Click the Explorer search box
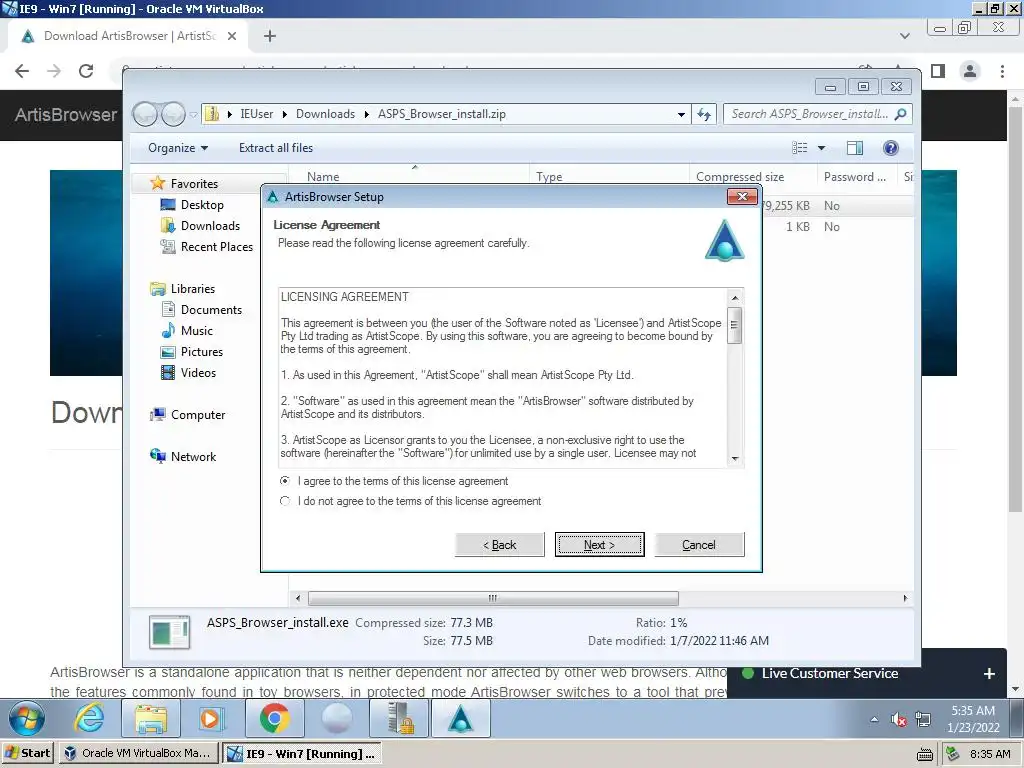This screenshot has height=768, width=1024. 810,114
